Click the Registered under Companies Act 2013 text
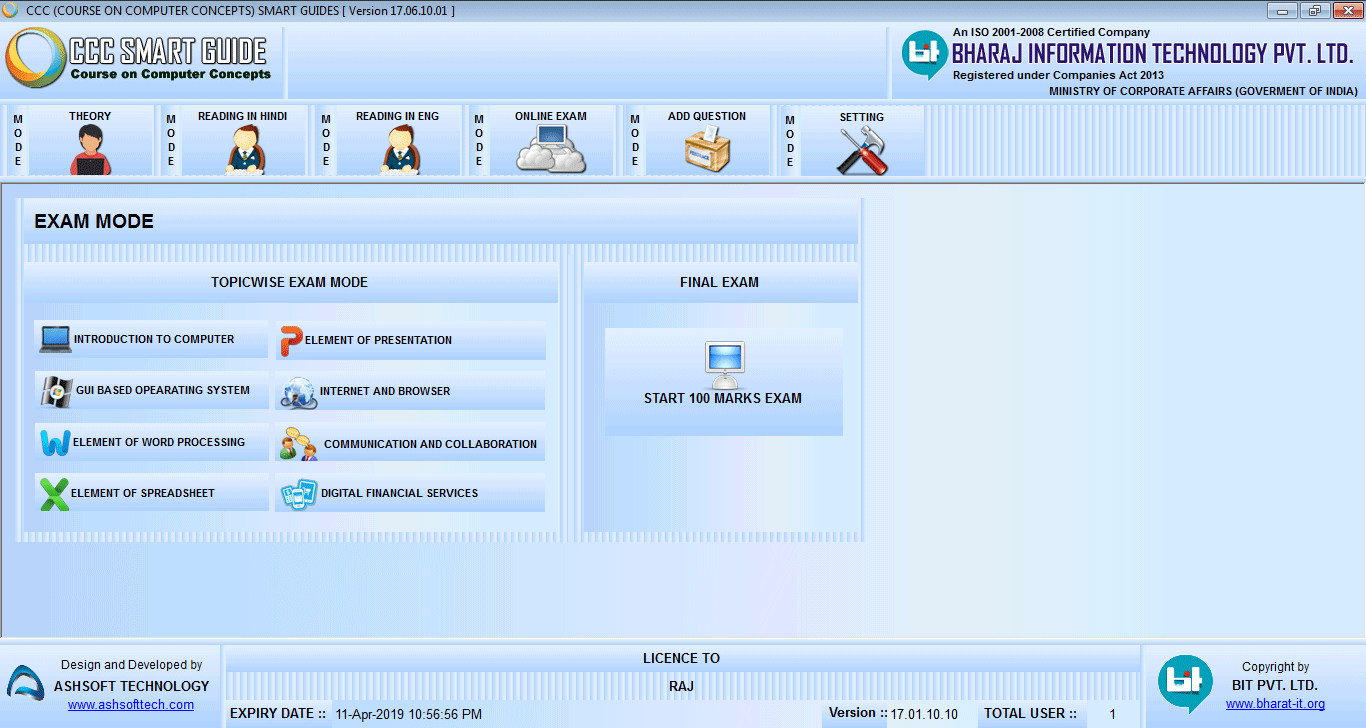The height and width of the screenshot is (728, 1366). pos(1058,75)
